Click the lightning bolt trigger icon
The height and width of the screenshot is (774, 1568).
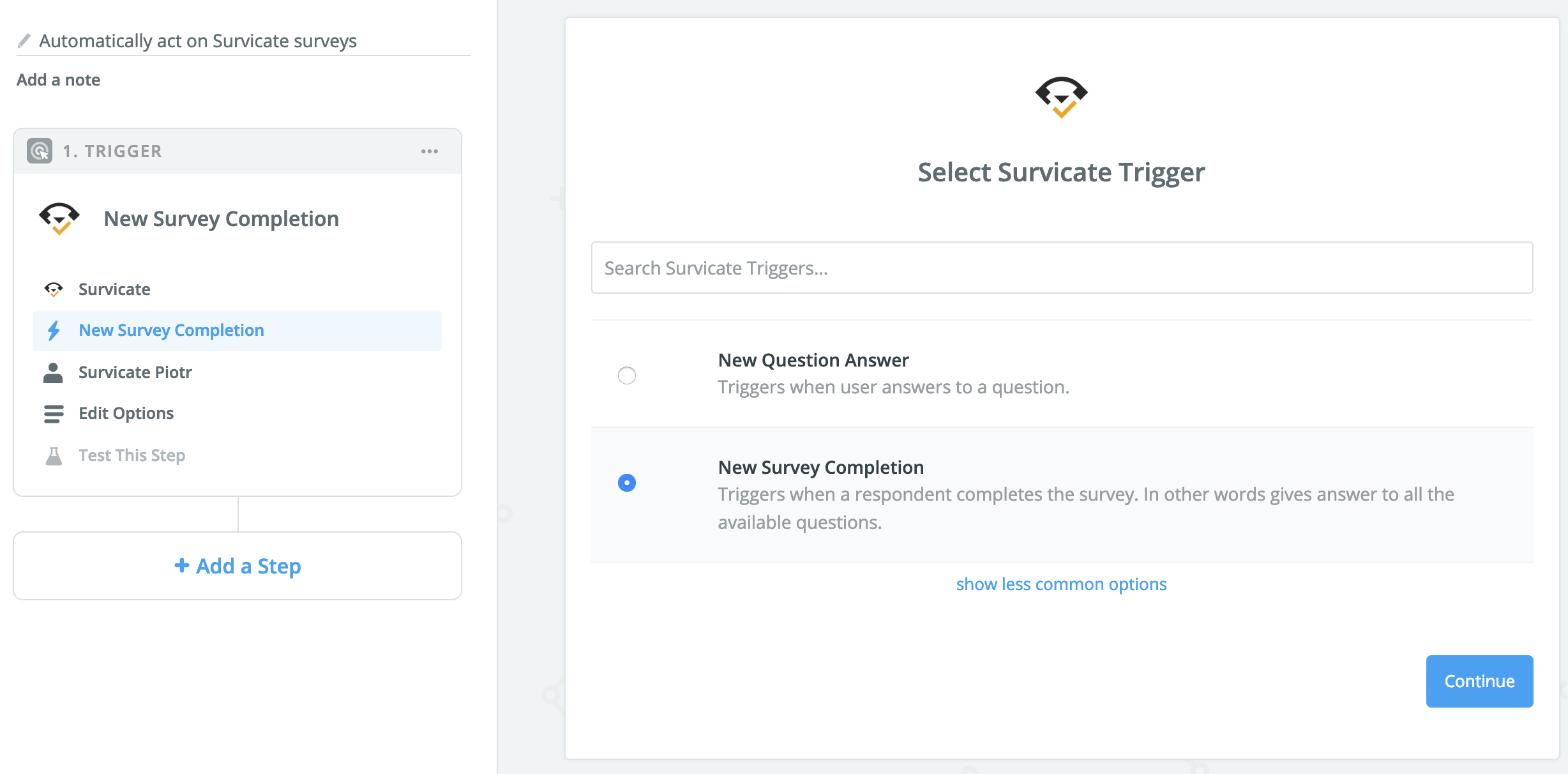(x=54, y=330)
